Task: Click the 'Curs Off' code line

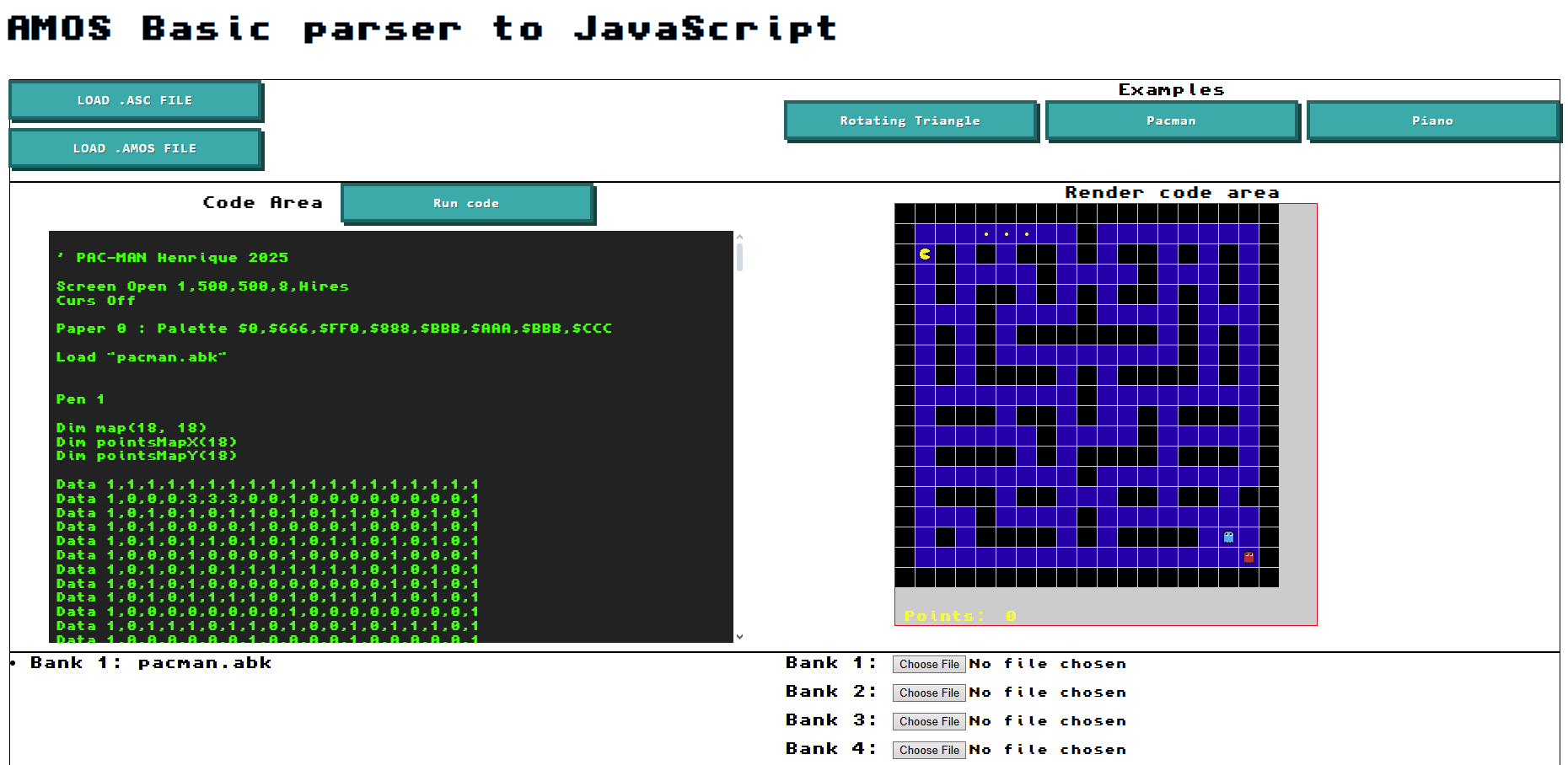Action: (x=95, y=301)
